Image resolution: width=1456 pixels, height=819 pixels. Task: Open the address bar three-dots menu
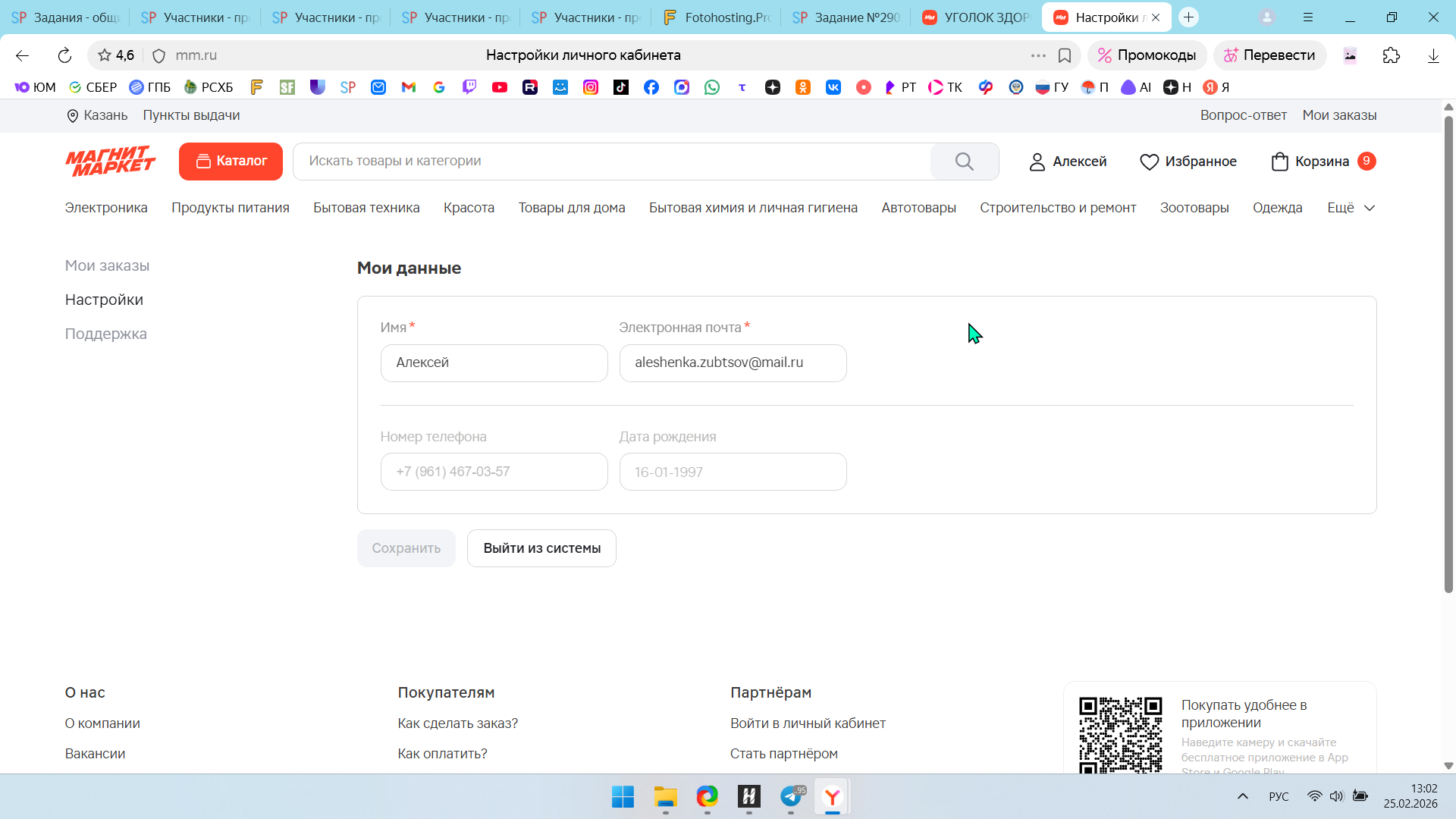coord(1038,55)
